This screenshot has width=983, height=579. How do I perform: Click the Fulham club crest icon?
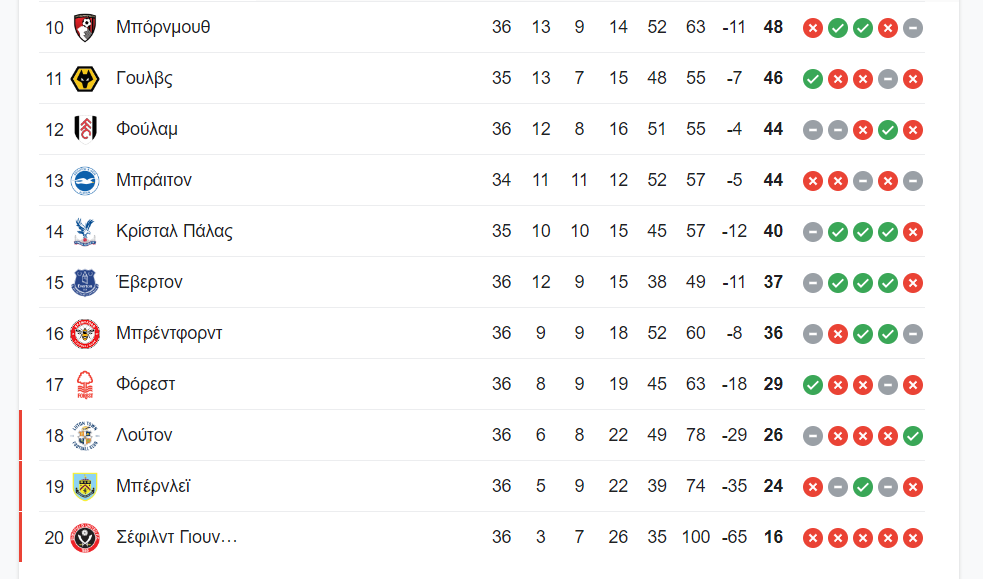(x=85, y=130)
